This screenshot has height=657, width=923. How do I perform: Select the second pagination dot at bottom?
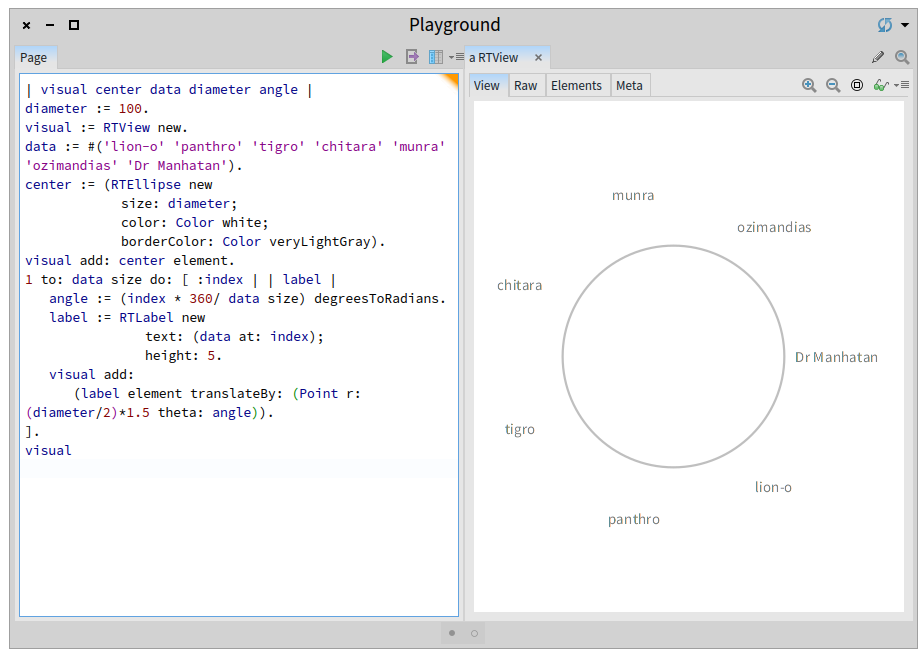click(474, 632)
